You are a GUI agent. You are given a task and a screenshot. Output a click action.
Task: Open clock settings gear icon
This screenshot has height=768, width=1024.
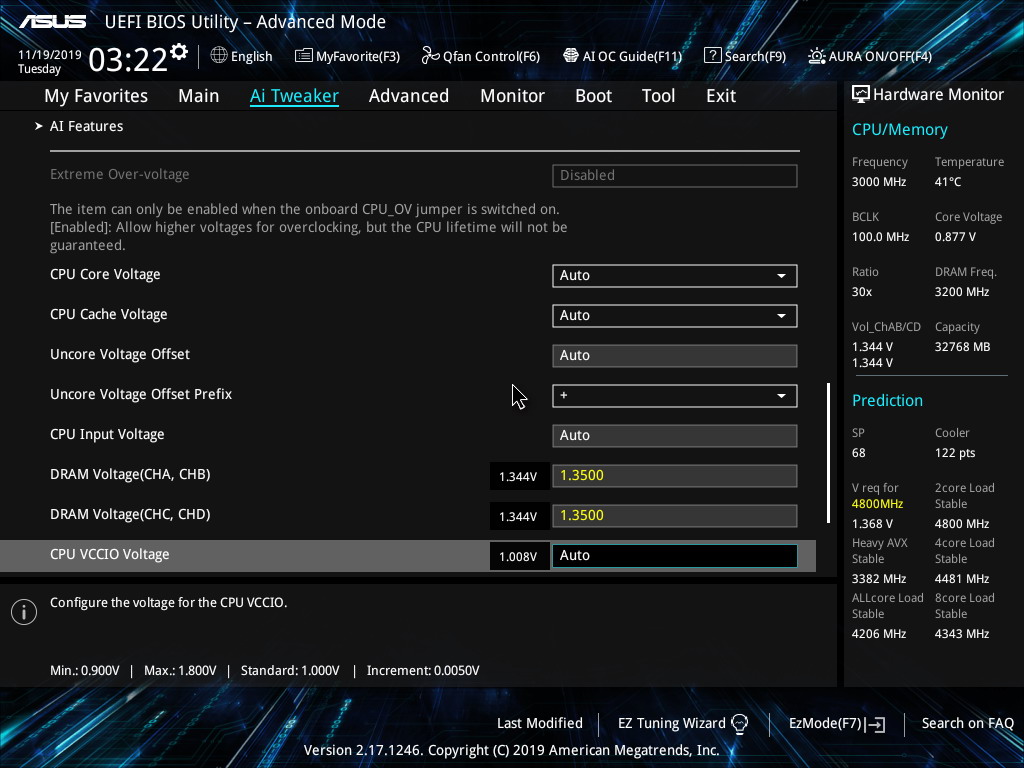click(179, 52)
